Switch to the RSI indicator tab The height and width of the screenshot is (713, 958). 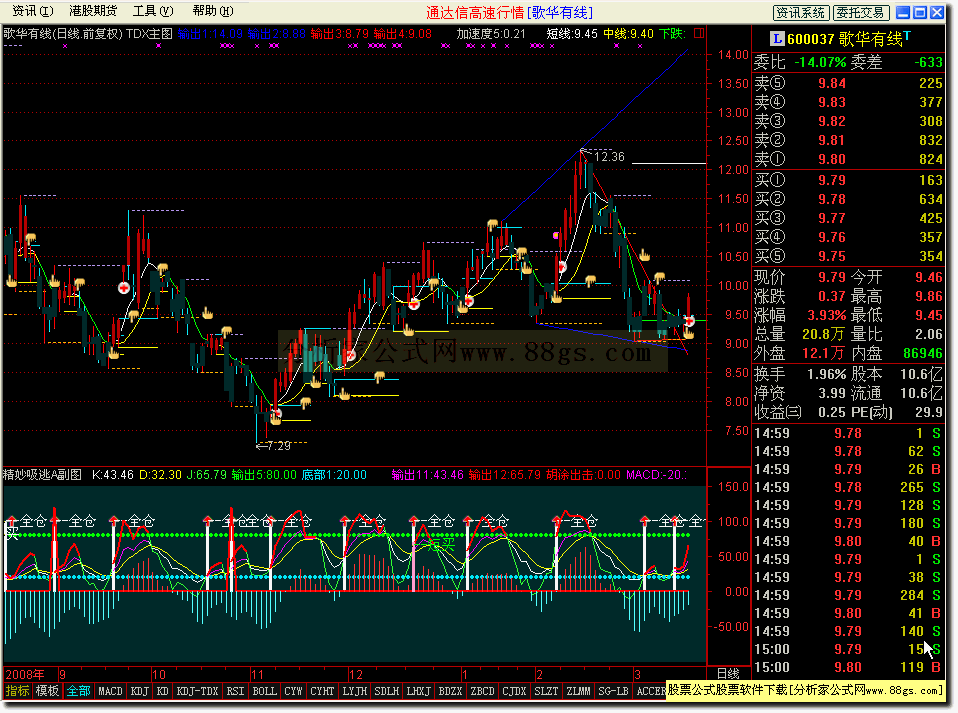pos(235,691)
